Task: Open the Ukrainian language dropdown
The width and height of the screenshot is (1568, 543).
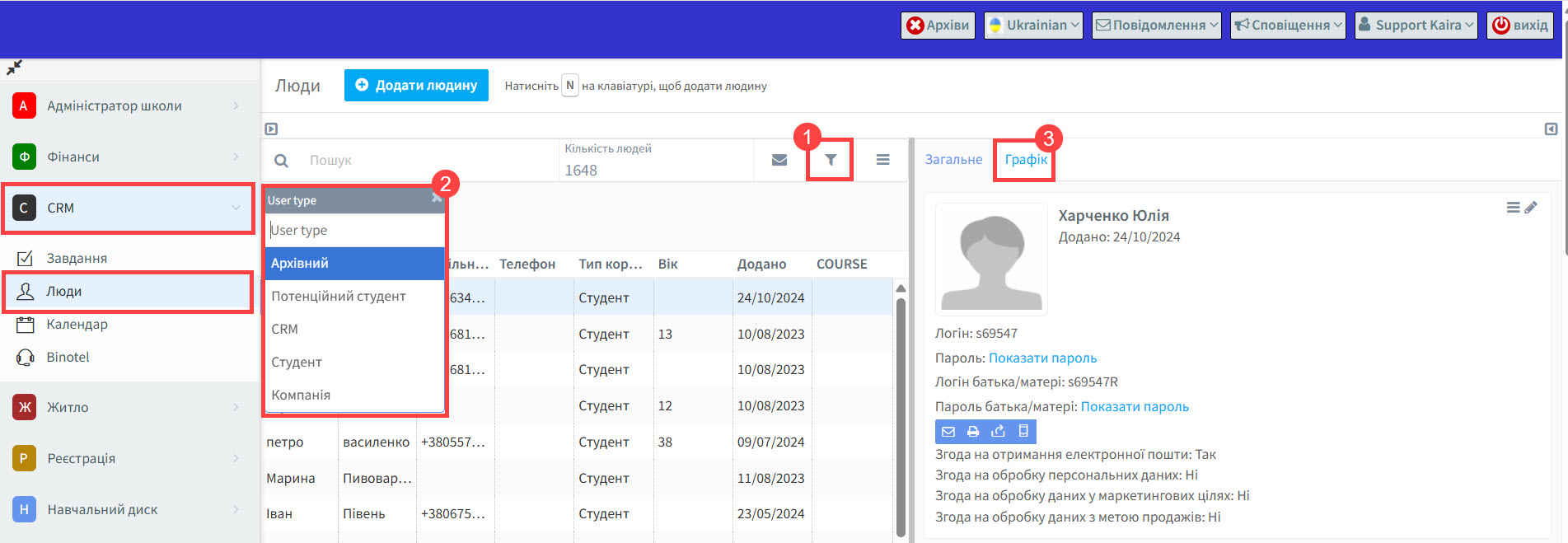Action: click(1033, 25)
